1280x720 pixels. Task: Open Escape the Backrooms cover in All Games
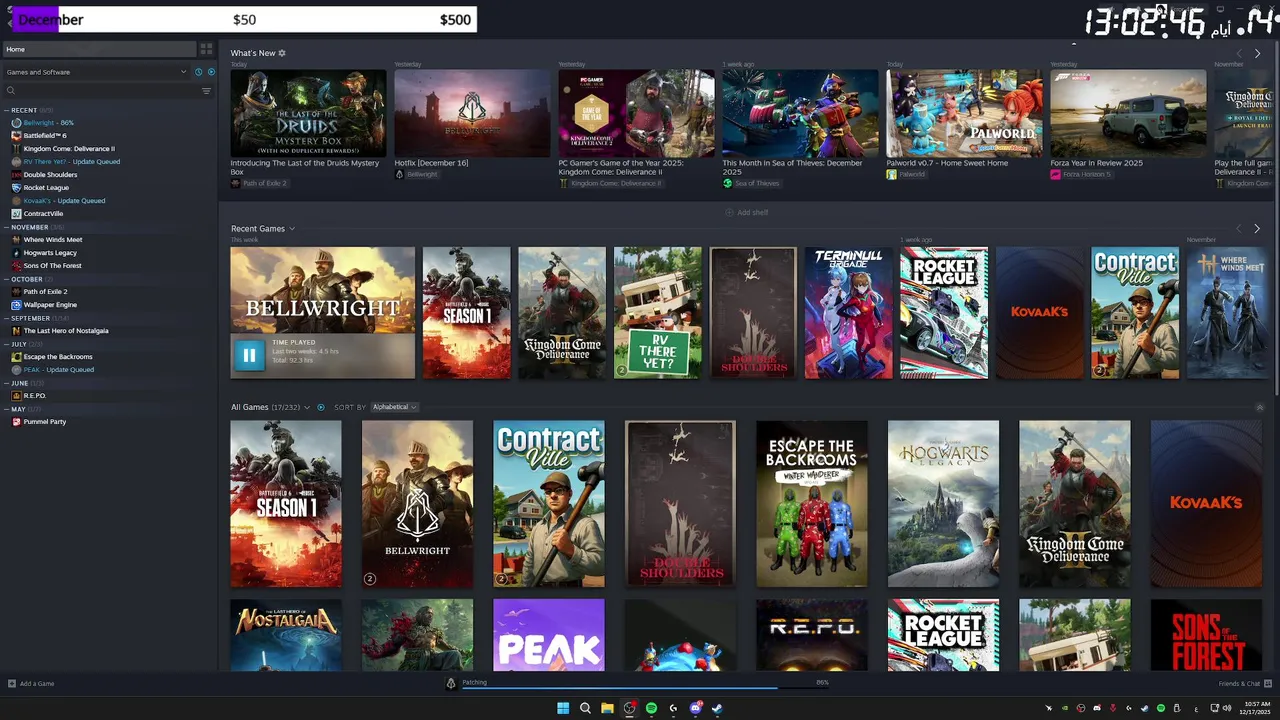click(812, 504)
